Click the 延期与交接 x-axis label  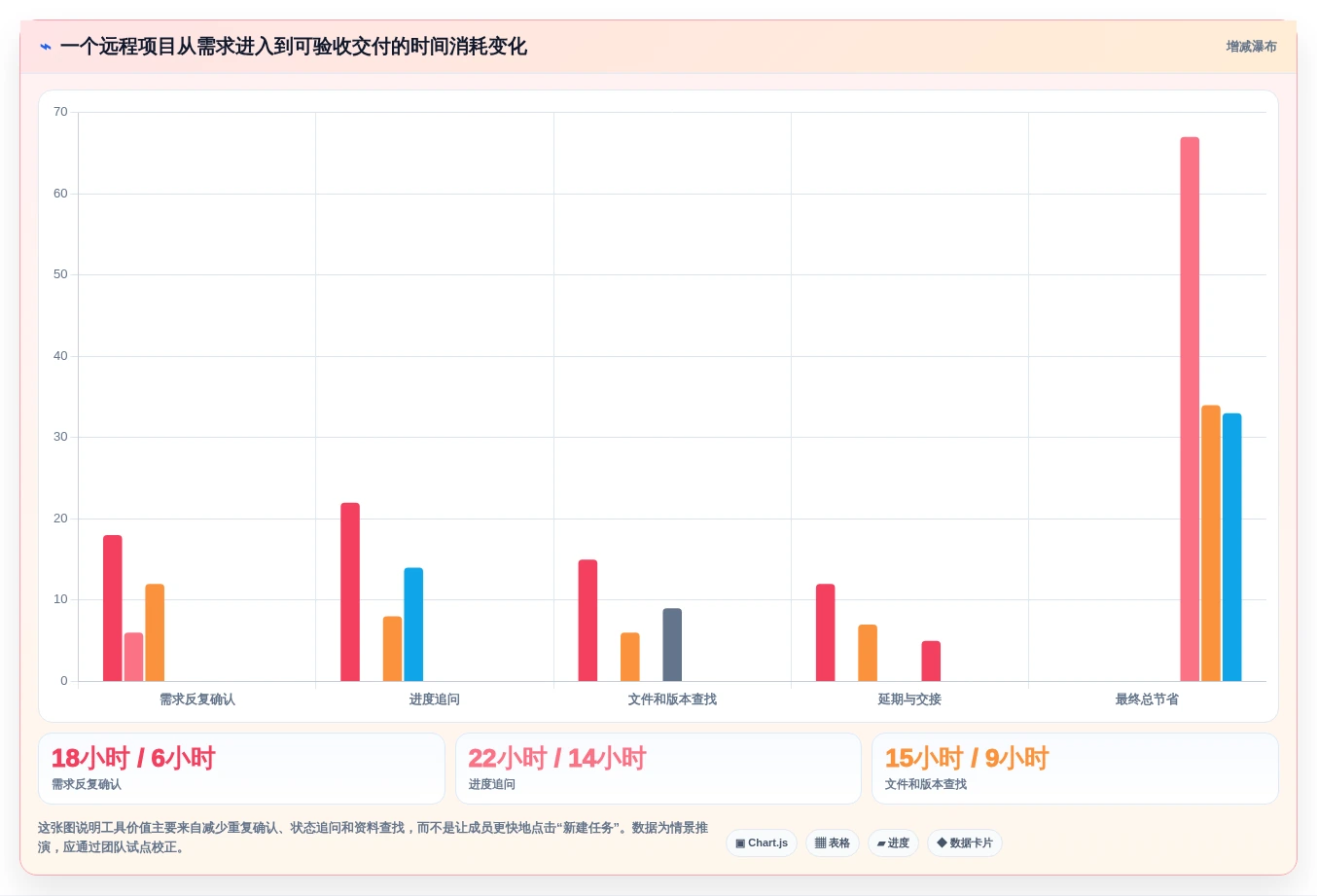[x=909, y=699]
